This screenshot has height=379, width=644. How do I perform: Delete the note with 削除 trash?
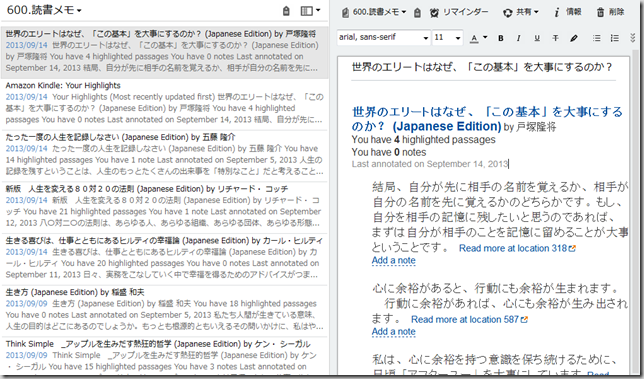pyautogui.click(x=610, y=12)
